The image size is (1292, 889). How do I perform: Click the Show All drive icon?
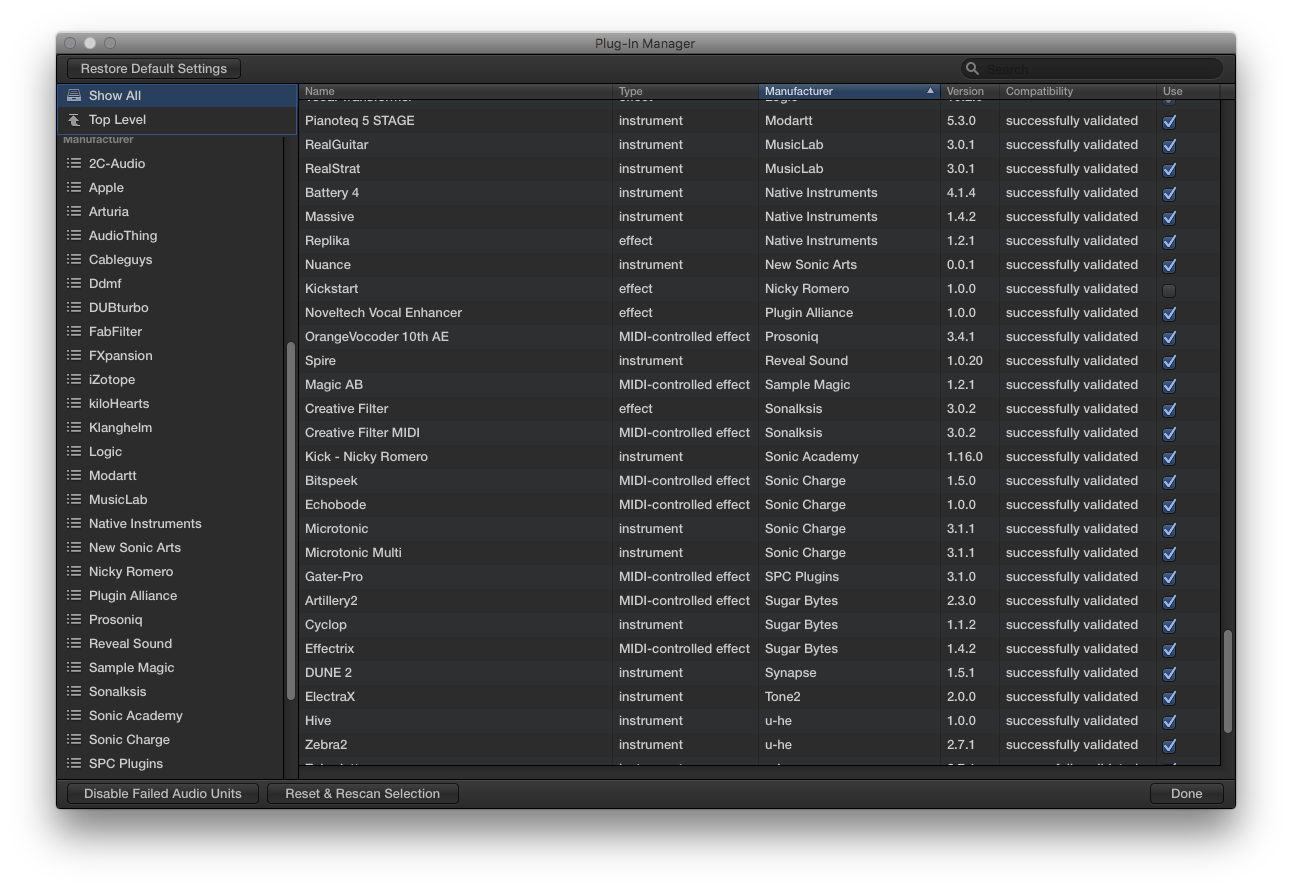click(73, 95)
